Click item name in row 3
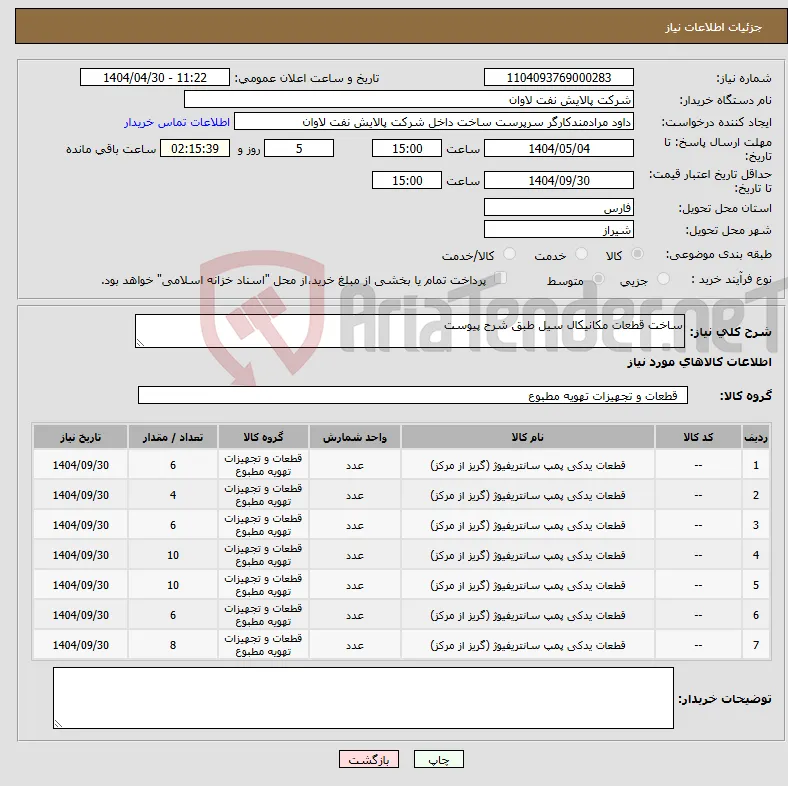Image resolution: width=788 pixels, height=786 pixels. pos(528,525)
